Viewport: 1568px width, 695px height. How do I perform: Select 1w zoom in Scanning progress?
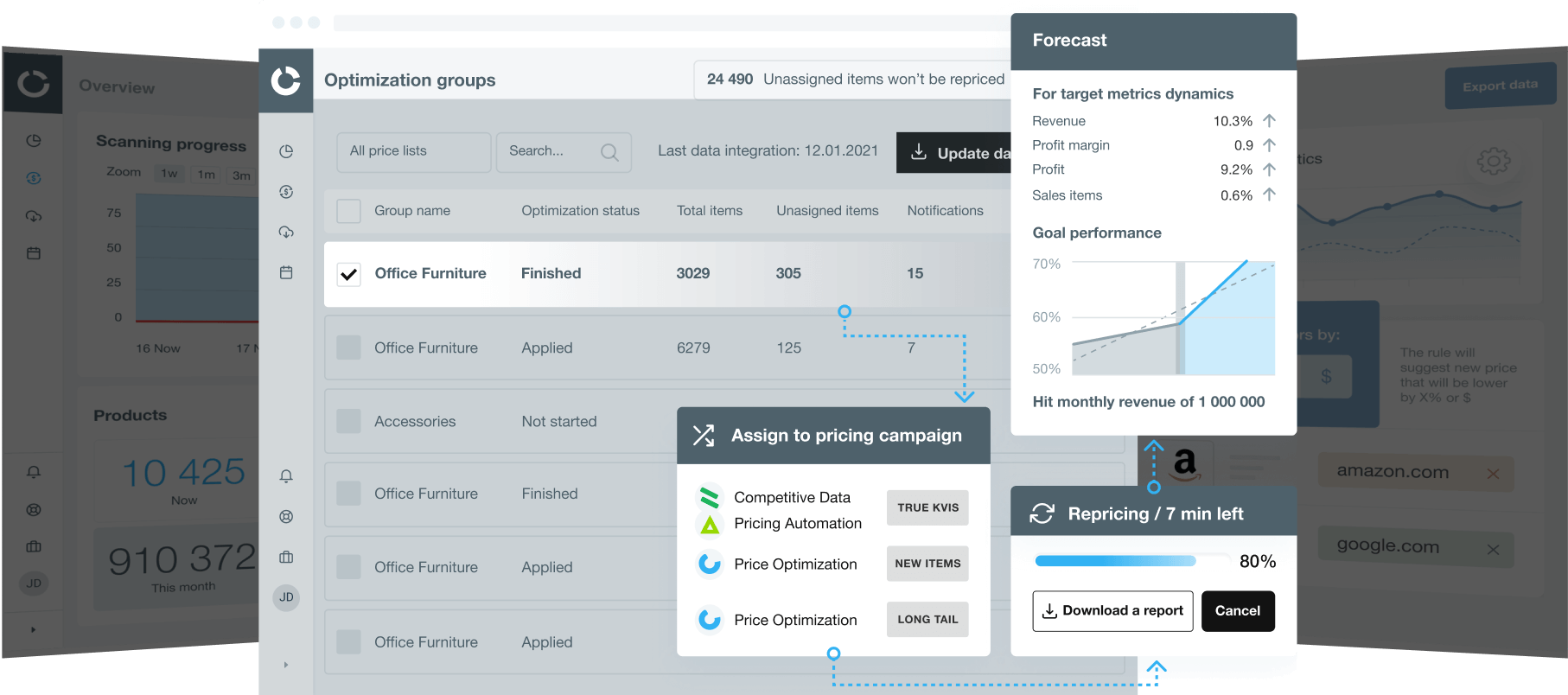pos(169,173)
